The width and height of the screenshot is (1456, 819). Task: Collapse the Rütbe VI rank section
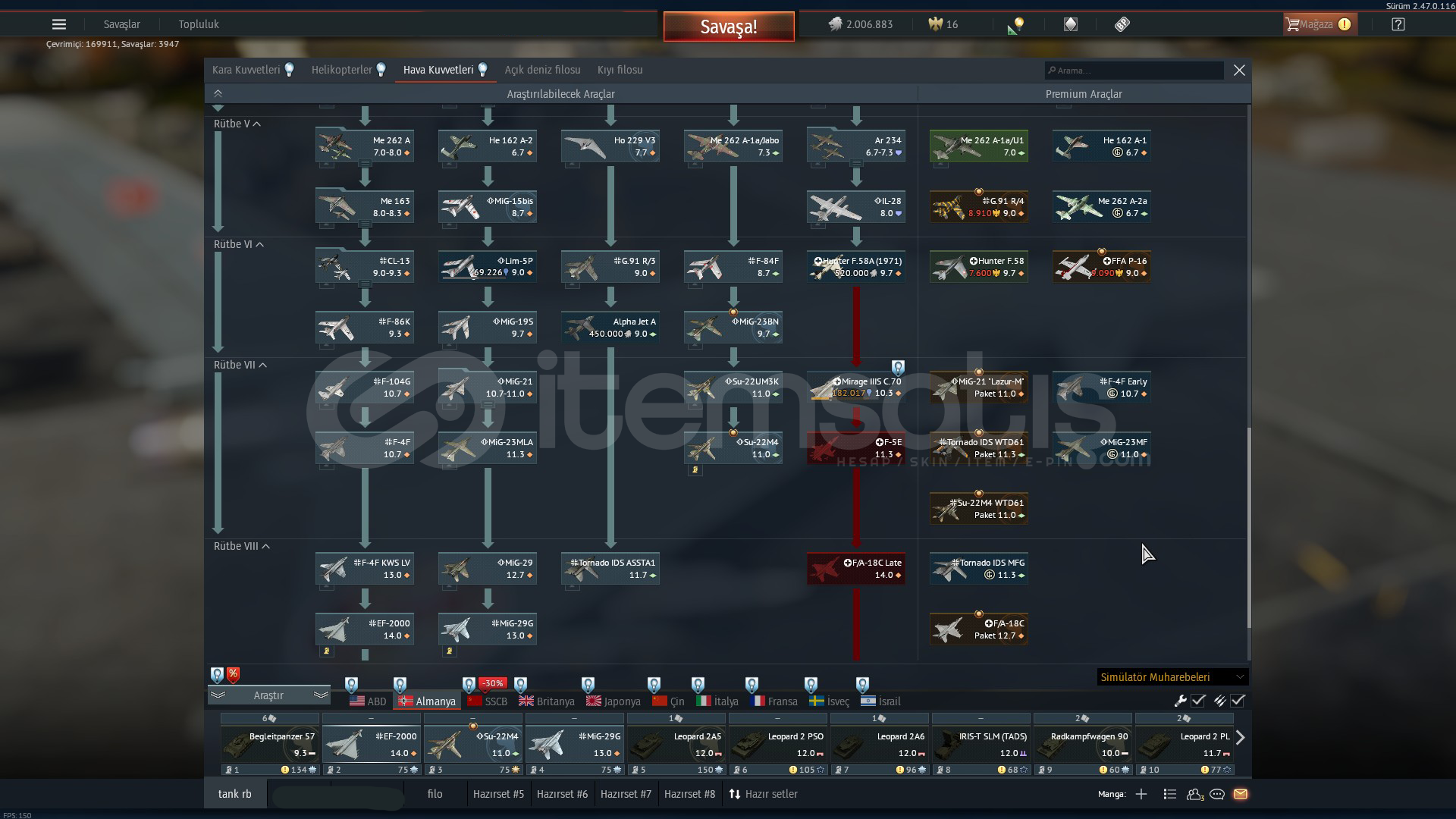click(x=239, y=244)
